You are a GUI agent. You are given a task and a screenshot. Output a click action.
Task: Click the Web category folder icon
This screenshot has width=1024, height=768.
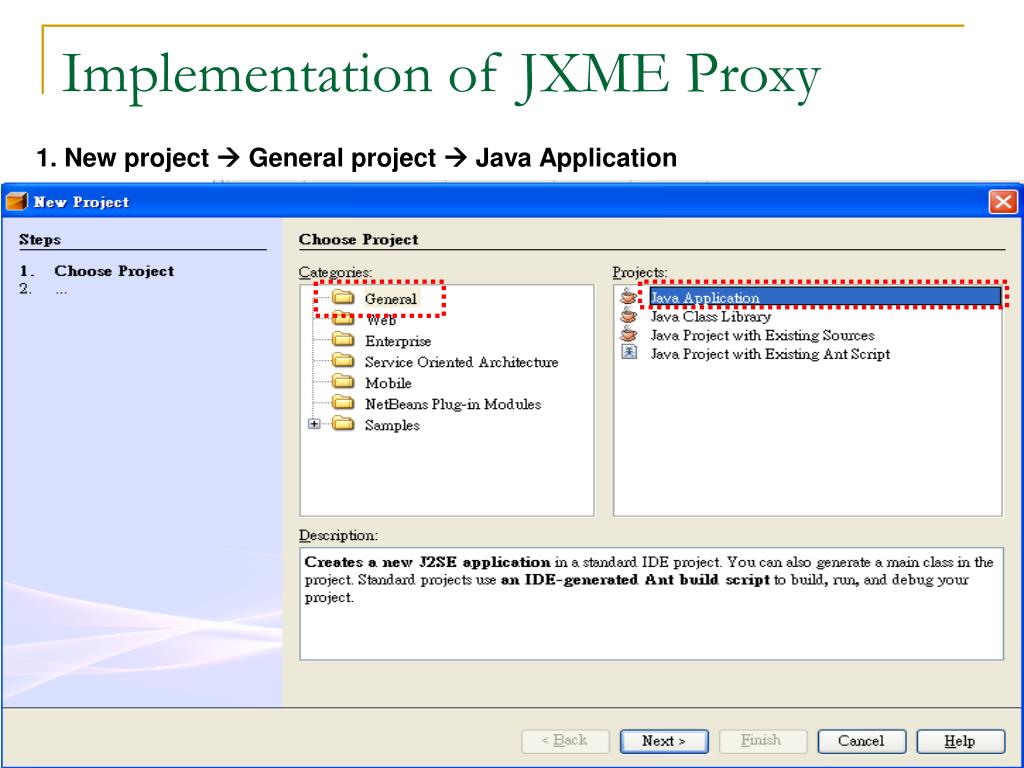(343, 319)
